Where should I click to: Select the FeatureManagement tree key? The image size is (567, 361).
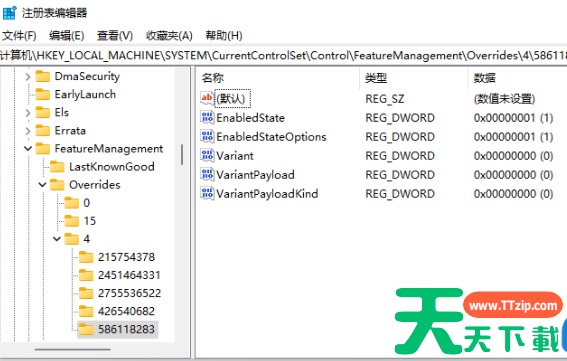coord(109,149)
